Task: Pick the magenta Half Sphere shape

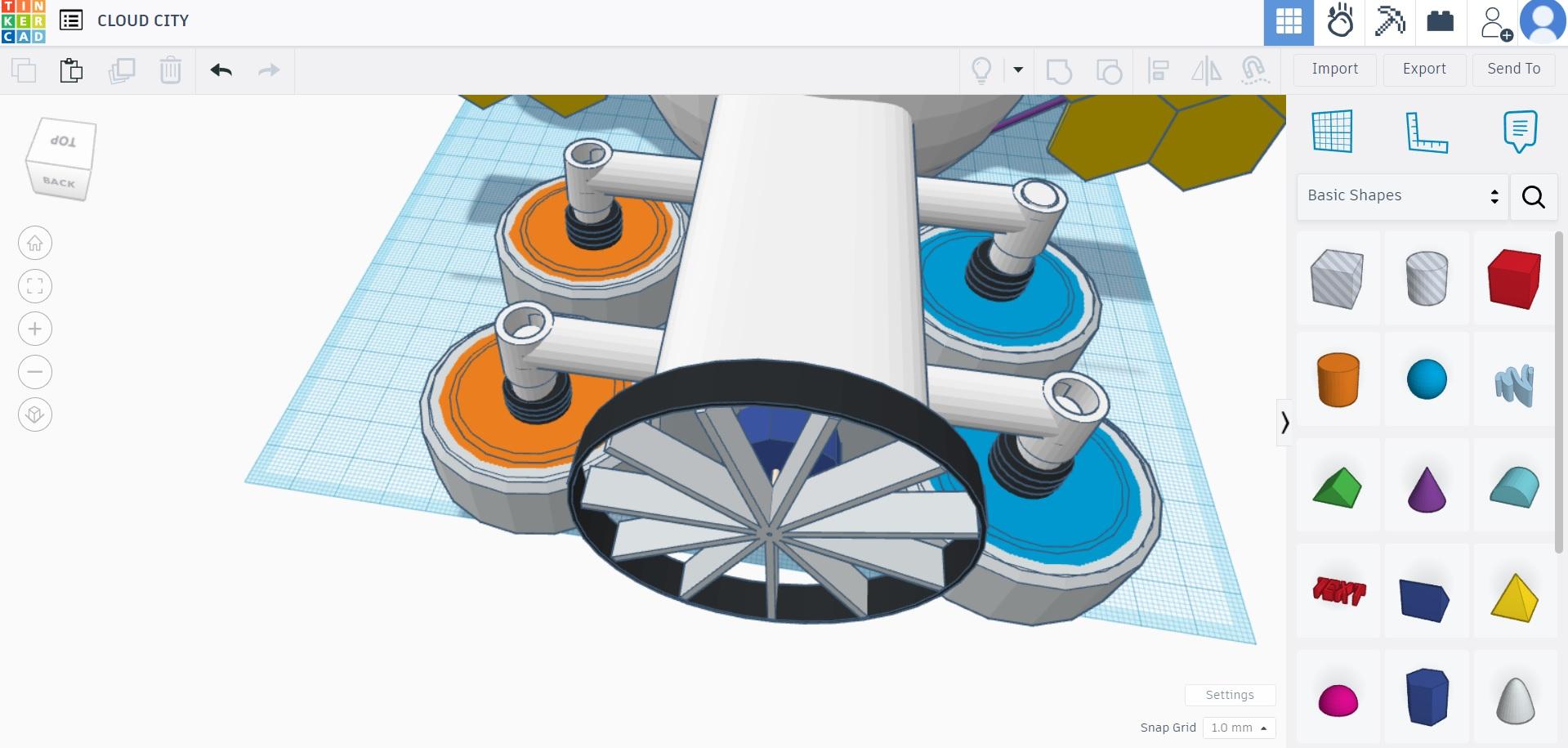Action: click(x=1338, y=701)
